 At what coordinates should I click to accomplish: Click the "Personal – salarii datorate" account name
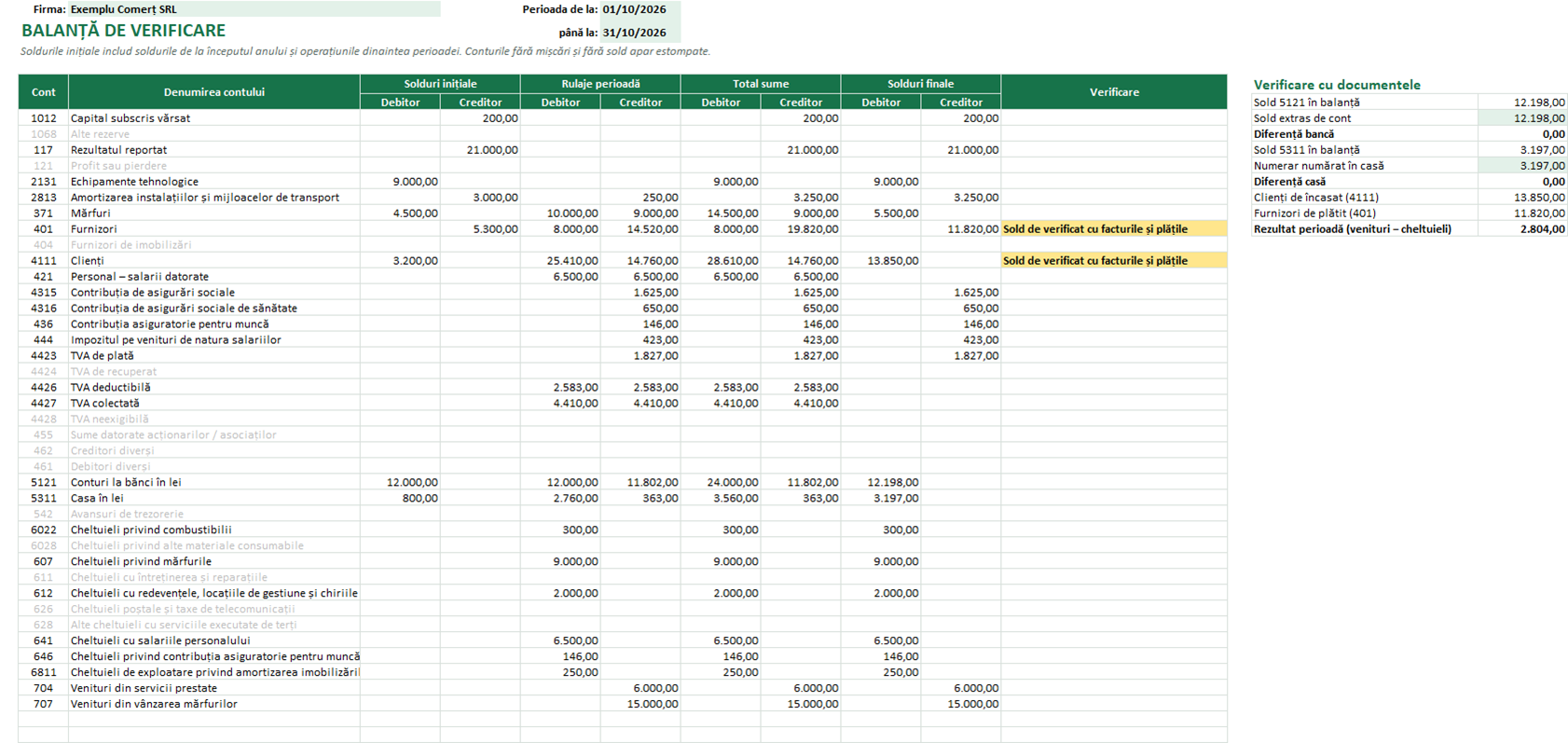tap(140, 277)
